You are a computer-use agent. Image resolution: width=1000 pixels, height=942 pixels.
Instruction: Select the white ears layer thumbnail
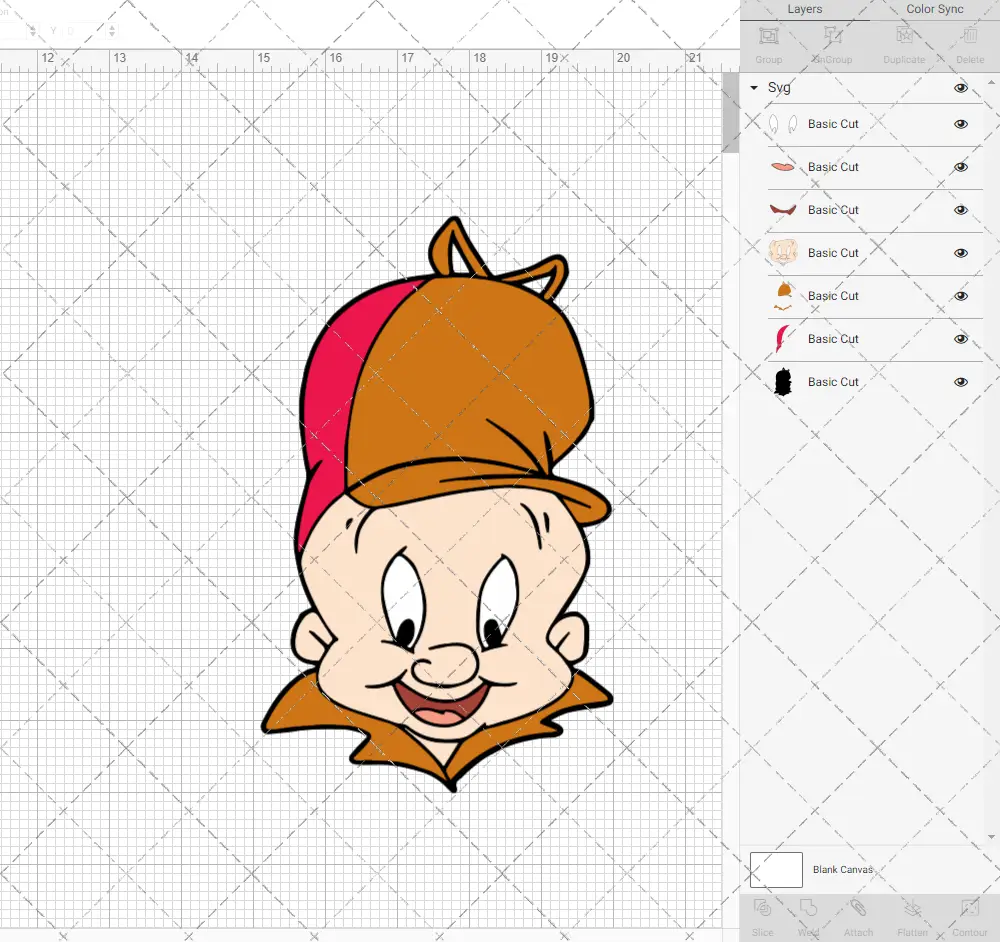[x=783, y=124]
